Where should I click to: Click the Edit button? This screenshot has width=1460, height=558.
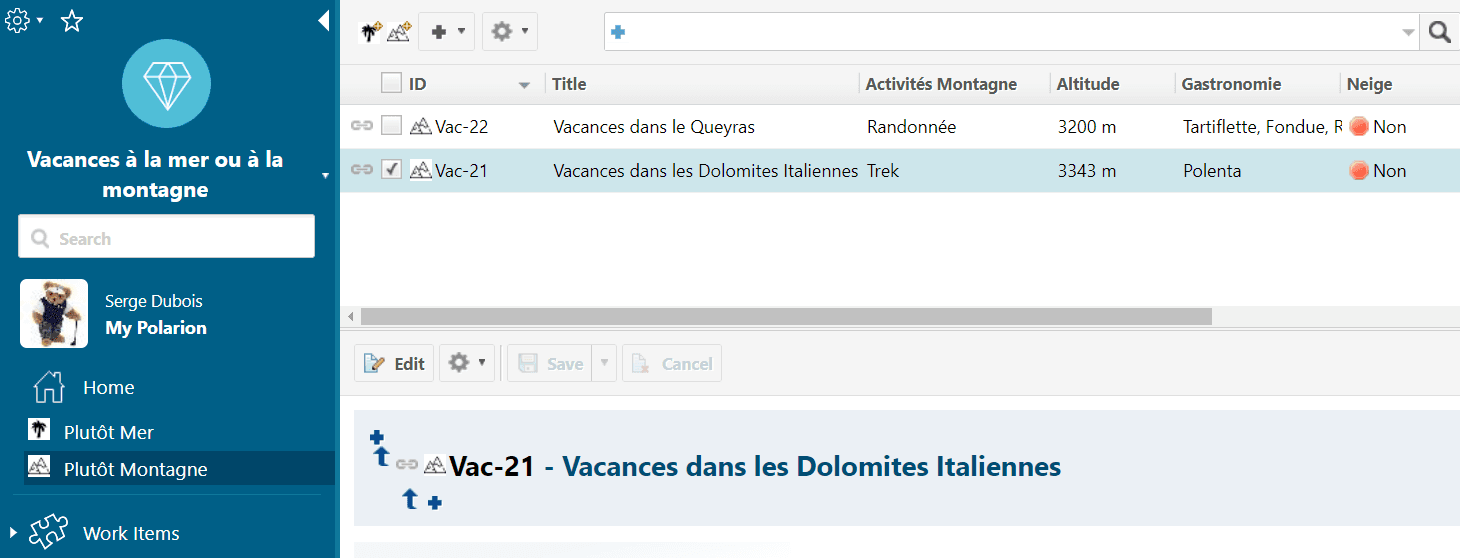point(394,364)
